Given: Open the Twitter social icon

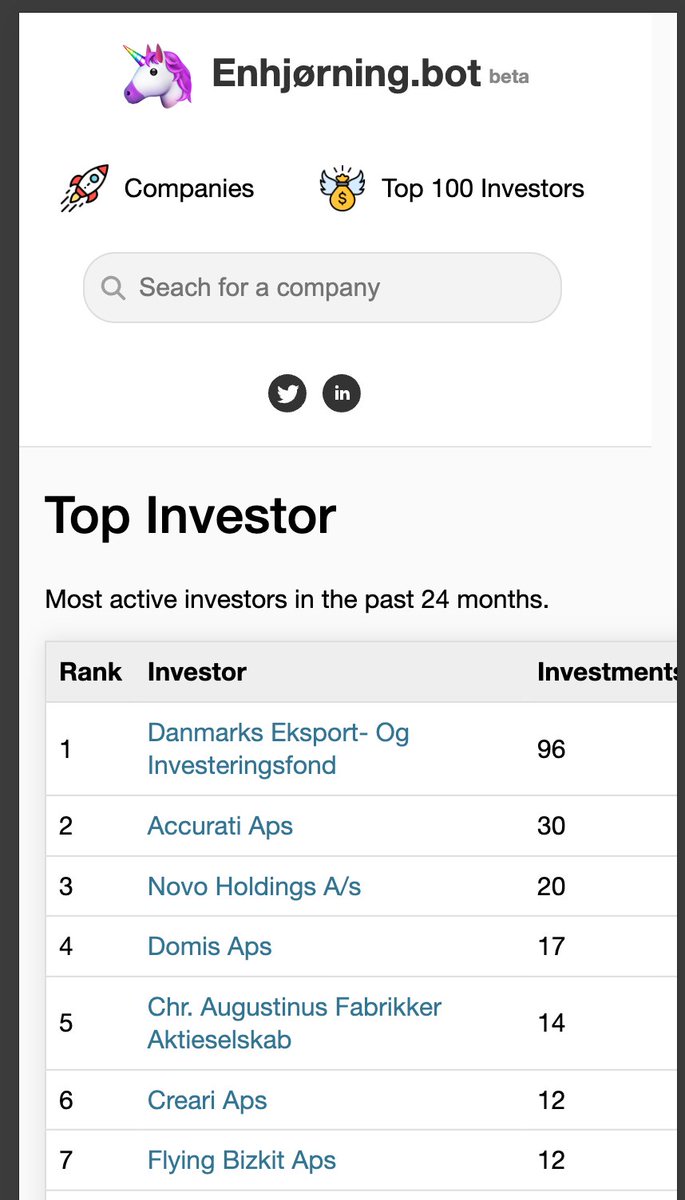Looking at the screenshot, I should click(287, 393).
